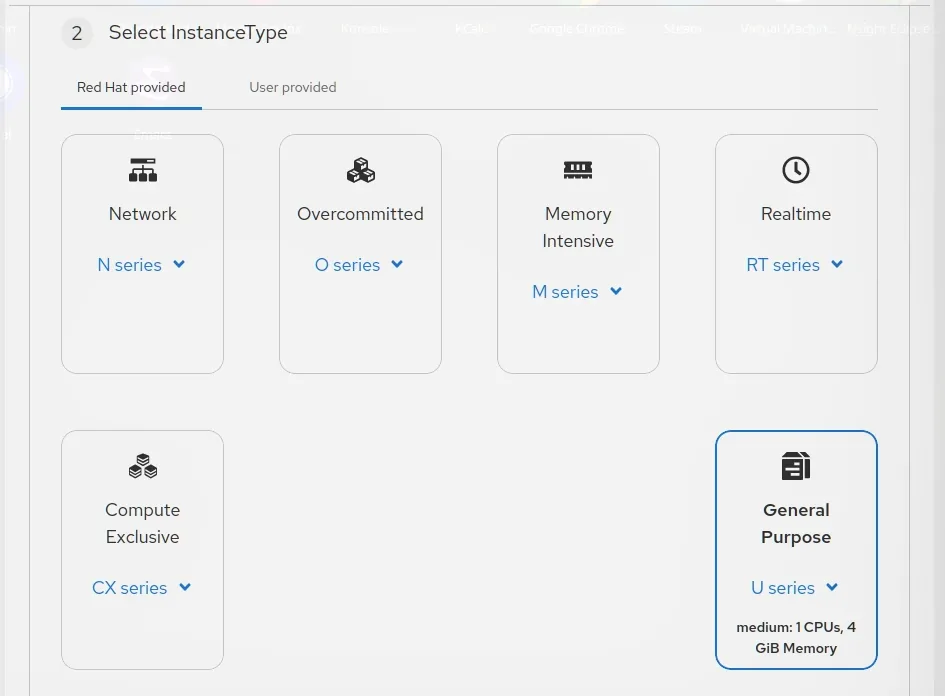Click the Overcommitted stacked cubes icon

point(360,170)
